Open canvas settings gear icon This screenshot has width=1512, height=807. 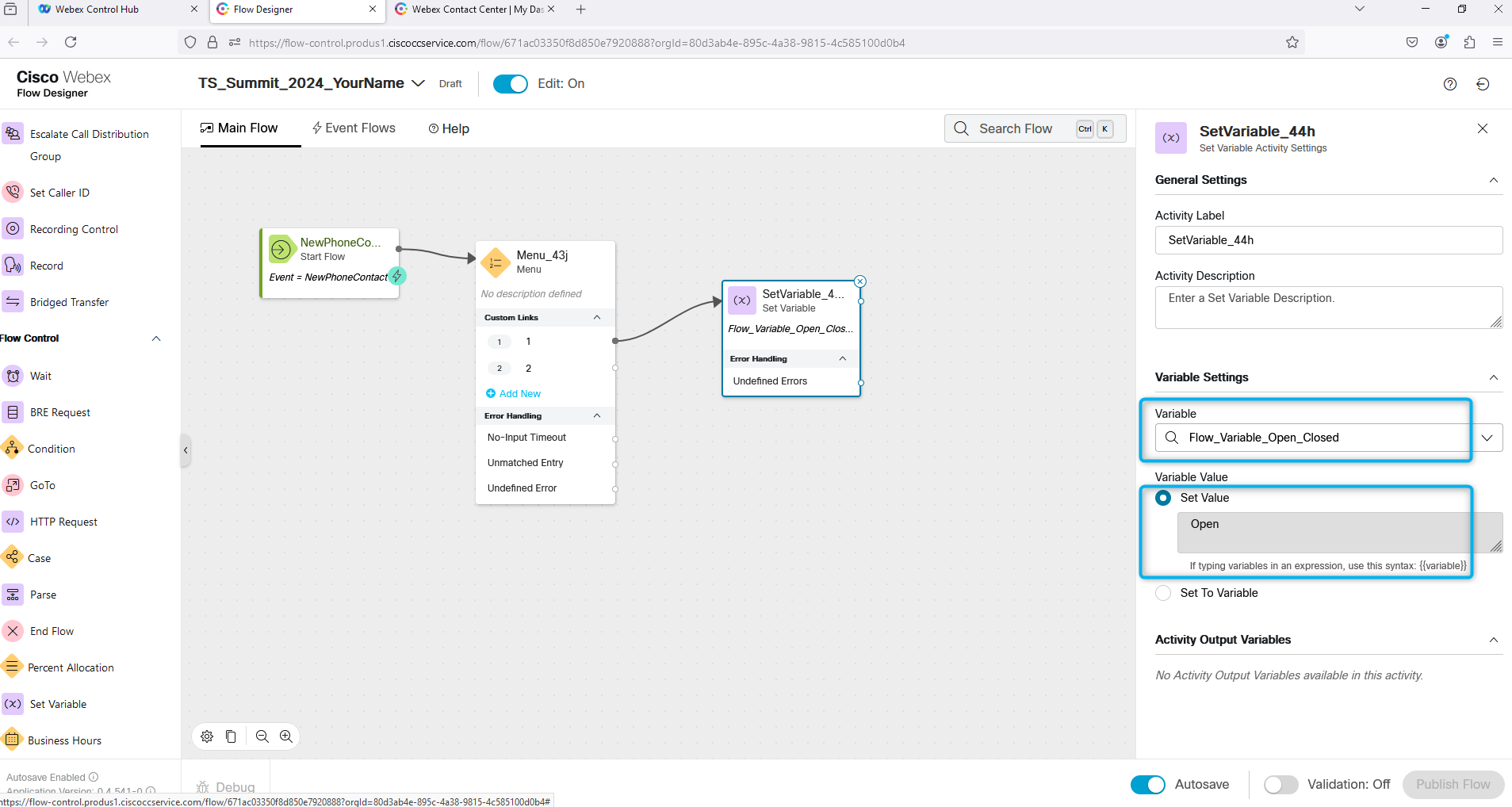[207, 736]
